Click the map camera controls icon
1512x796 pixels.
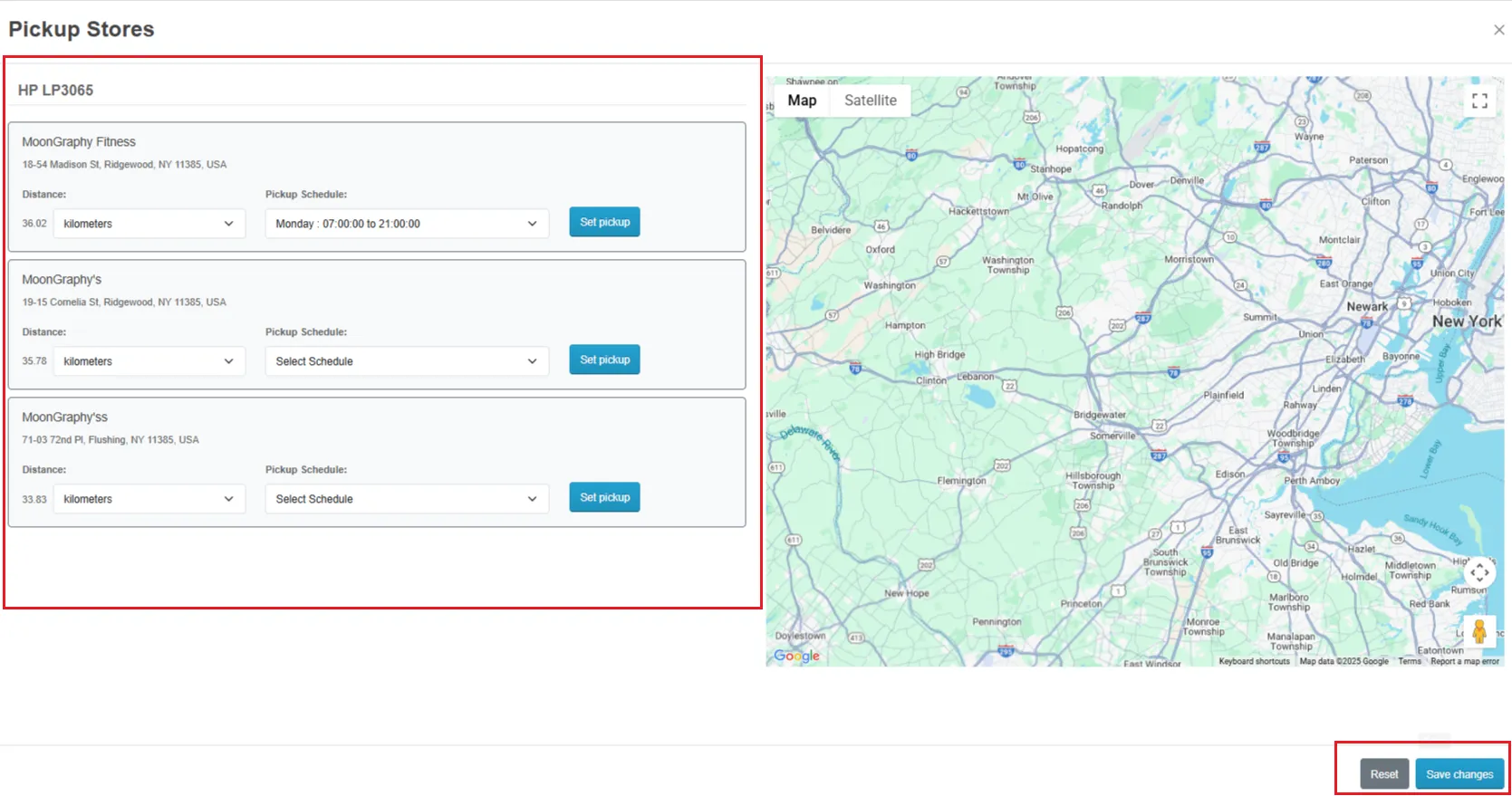click(1479, 572)
